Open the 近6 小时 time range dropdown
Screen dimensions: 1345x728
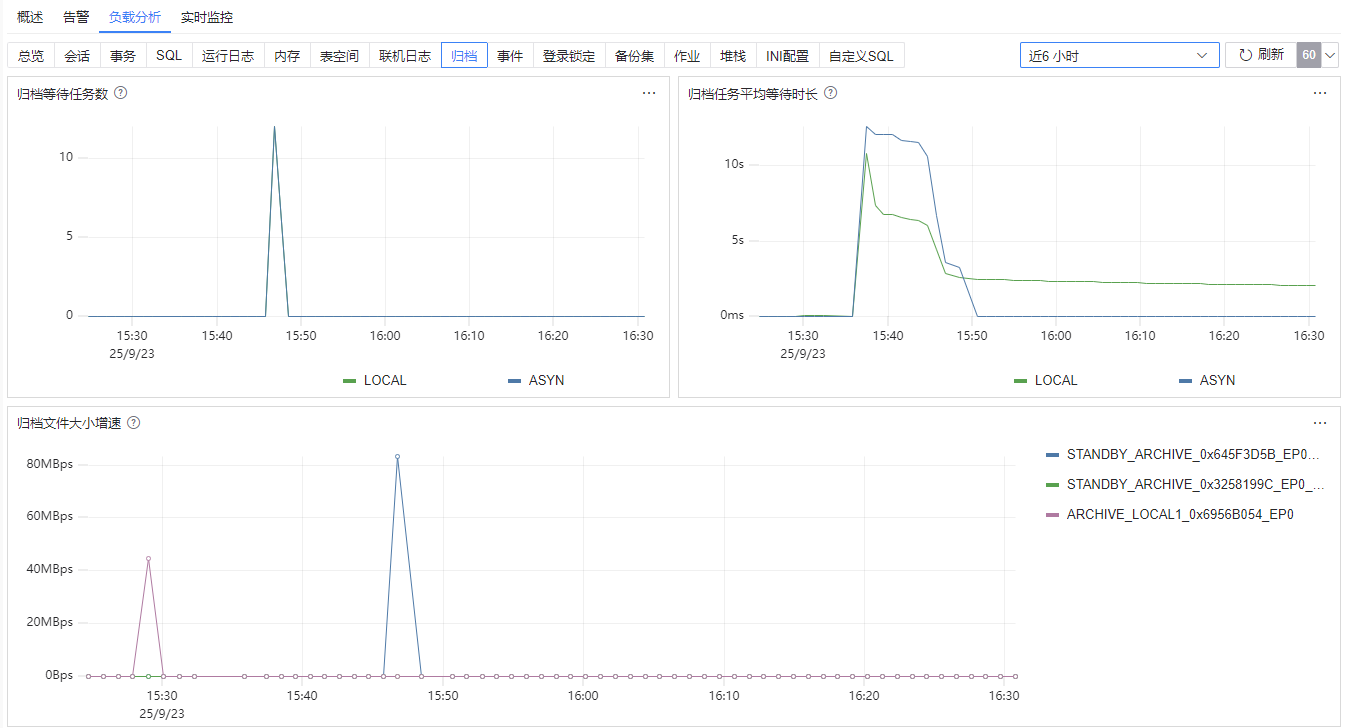[x=1119, y=55]
